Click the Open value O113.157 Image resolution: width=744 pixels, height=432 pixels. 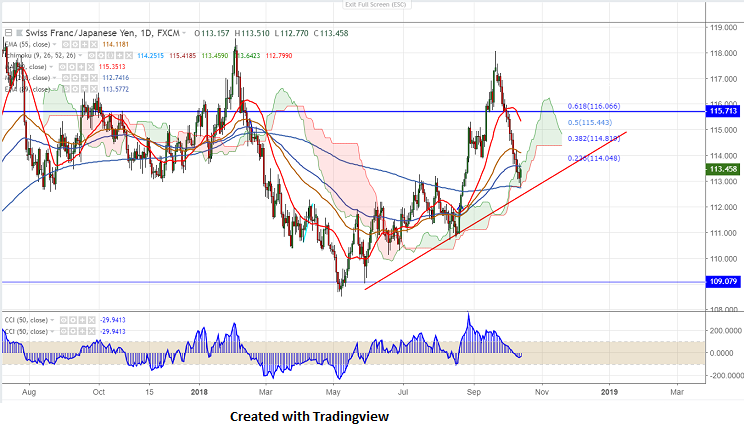[212, 33]
